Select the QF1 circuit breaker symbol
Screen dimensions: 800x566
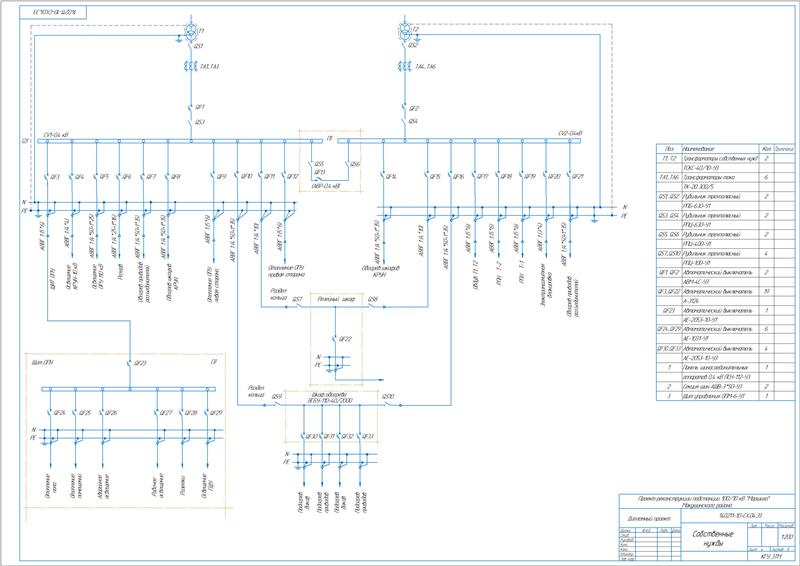click(x=190, y=108)
